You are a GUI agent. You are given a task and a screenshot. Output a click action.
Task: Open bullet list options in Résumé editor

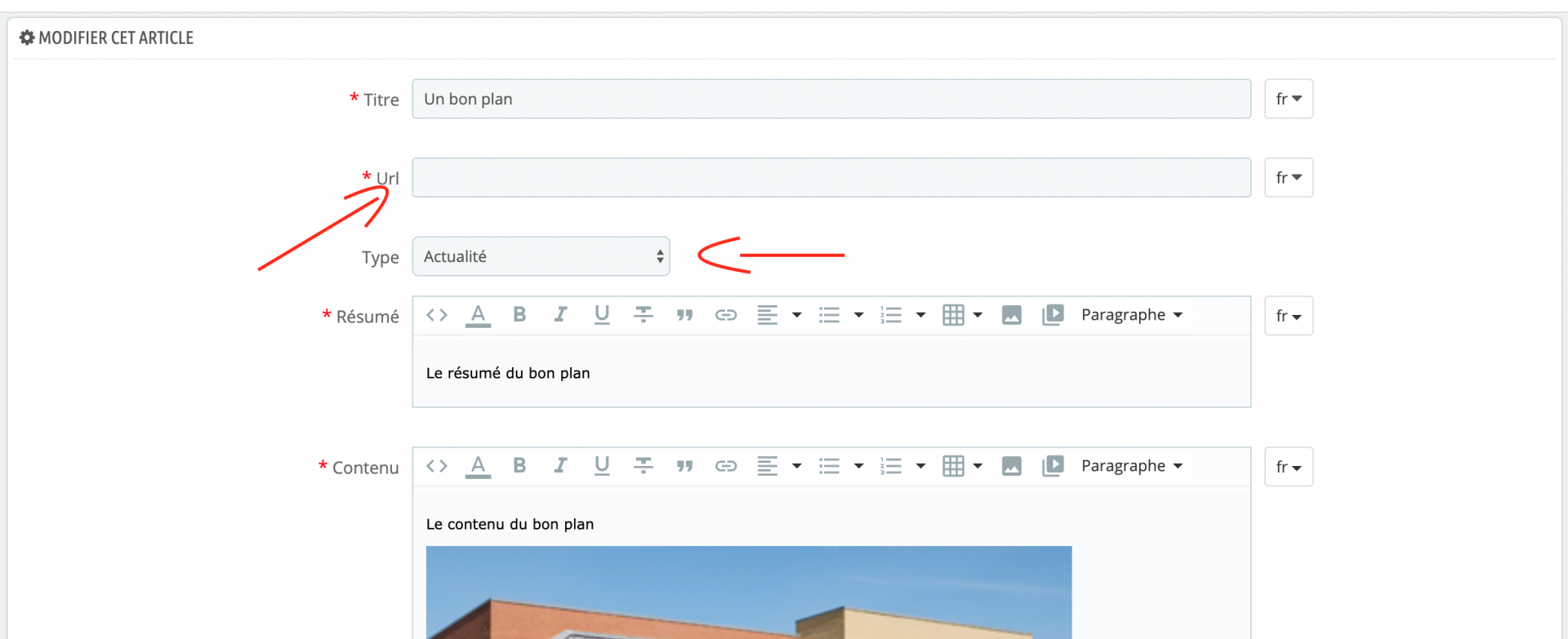pyautogui.click(x=841, y=315)
